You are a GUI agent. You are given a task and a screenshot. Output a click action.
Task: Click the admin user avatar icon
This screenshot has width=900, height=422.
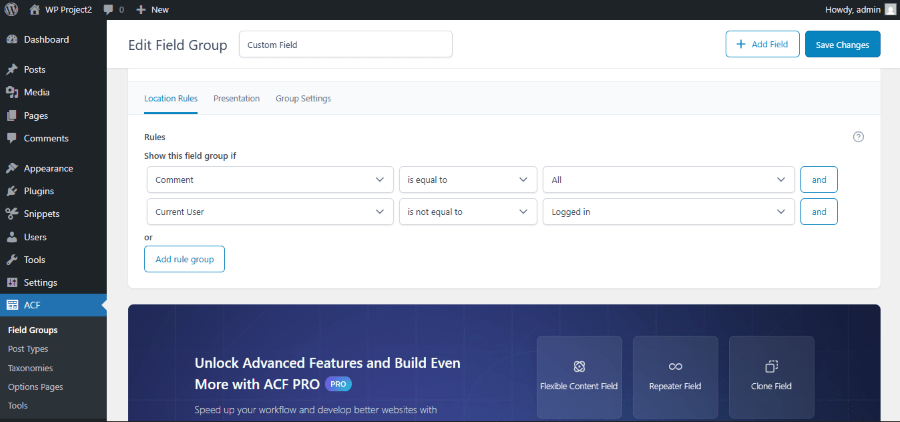click(x=889, y=9)
